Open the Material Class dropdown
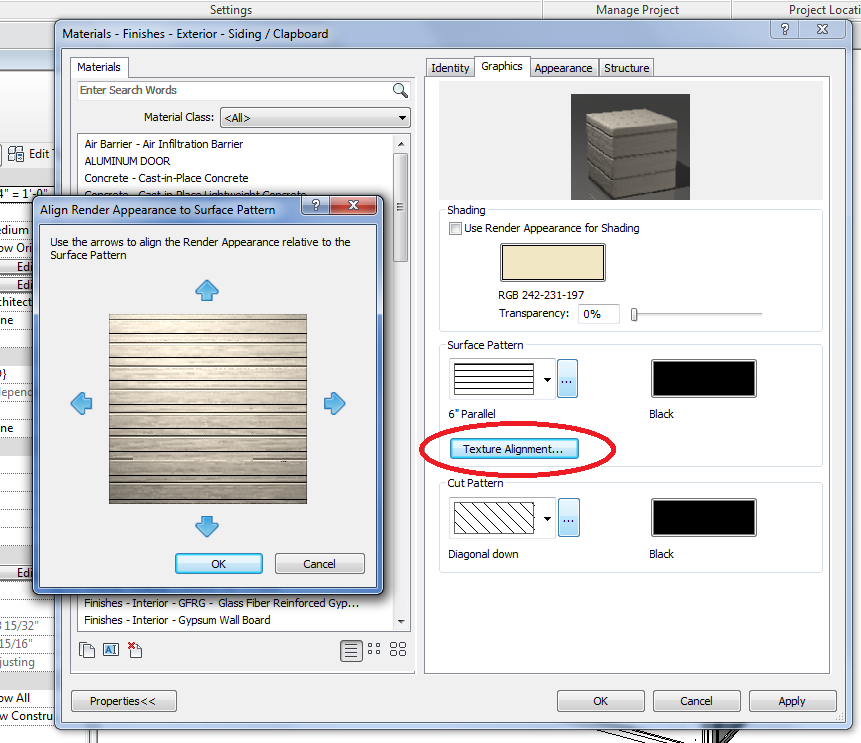Image resolution: width=861 pixels, height=743 pixels. (315, 118)
